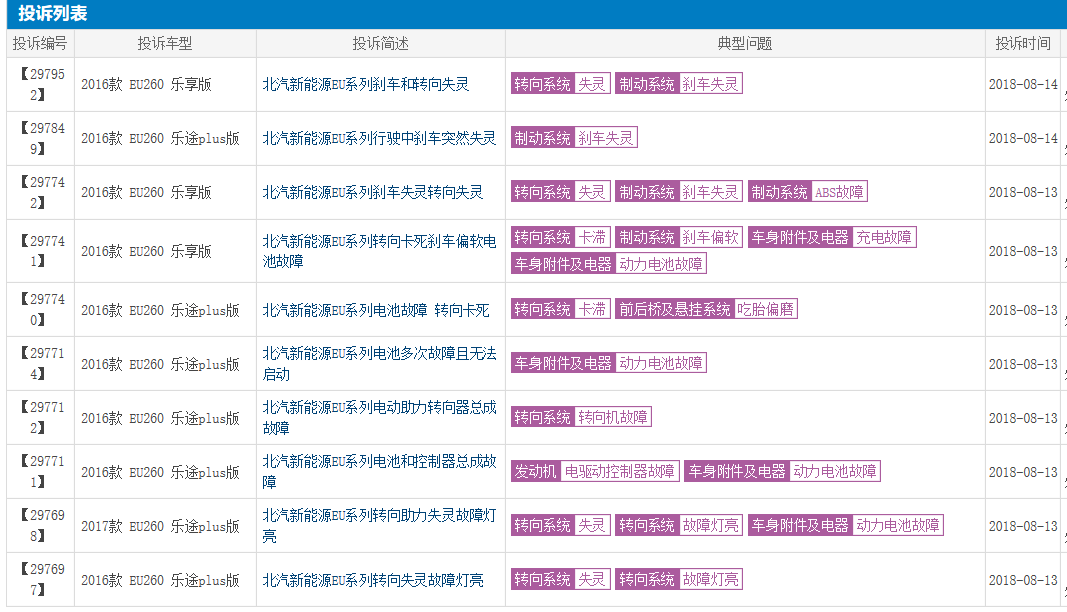Click the 投诉车型 column header

tap(165, 44)
